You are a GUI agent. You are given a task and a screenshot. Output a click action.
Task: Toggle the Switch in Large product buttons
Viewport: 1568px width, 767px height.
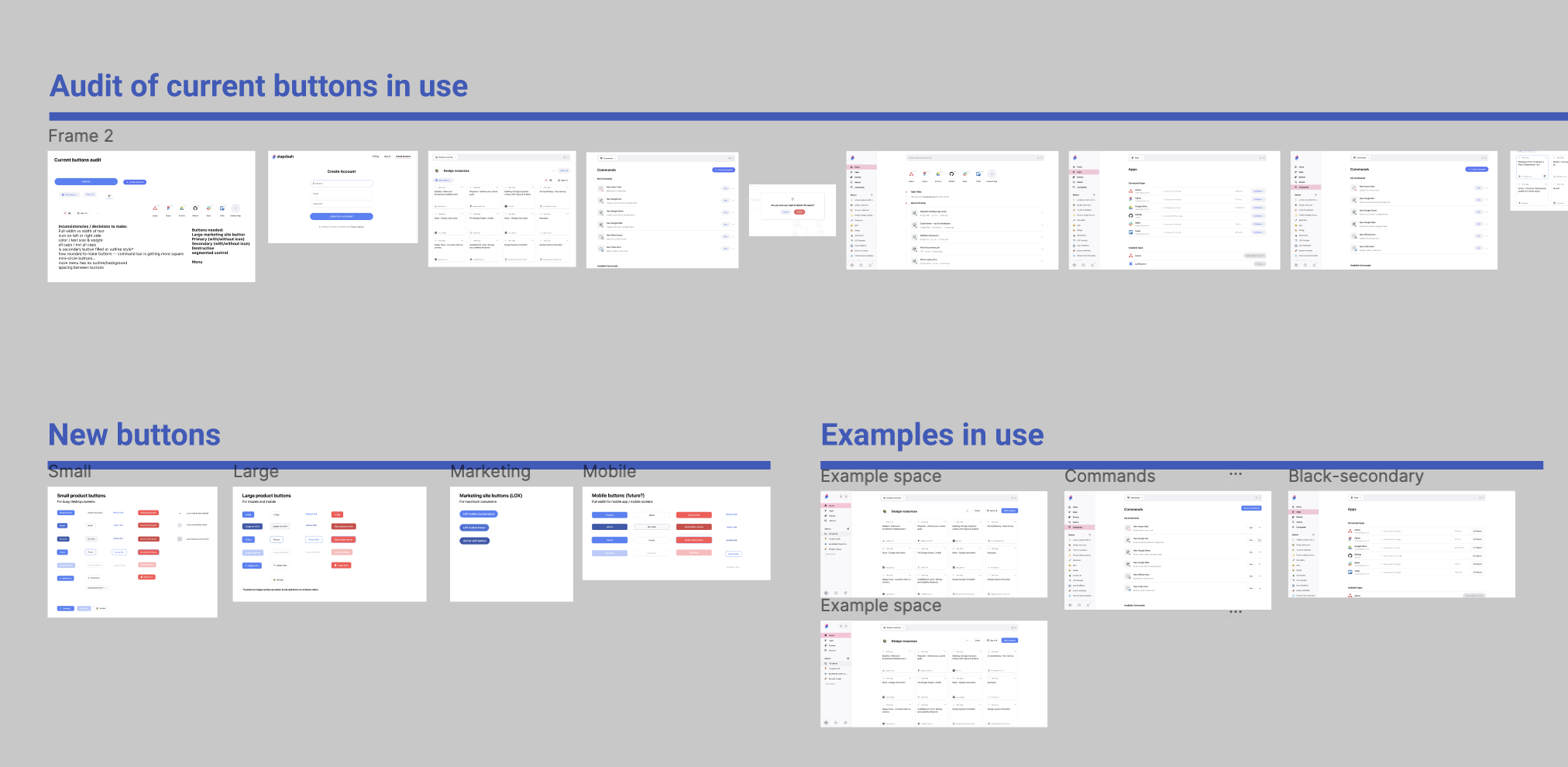(x=278, y=580)
